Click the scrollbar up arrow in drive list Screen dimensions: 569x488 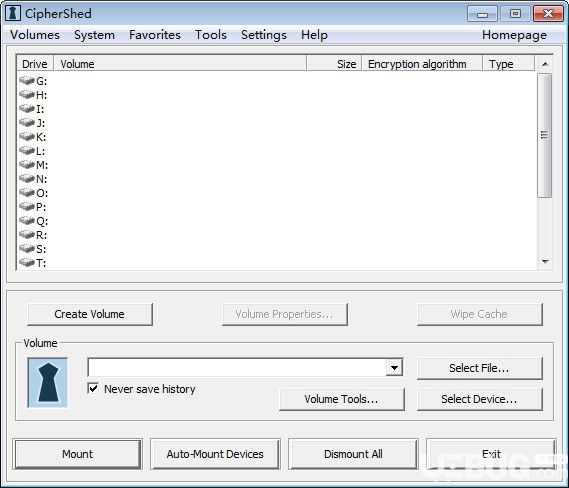point(545,64)
